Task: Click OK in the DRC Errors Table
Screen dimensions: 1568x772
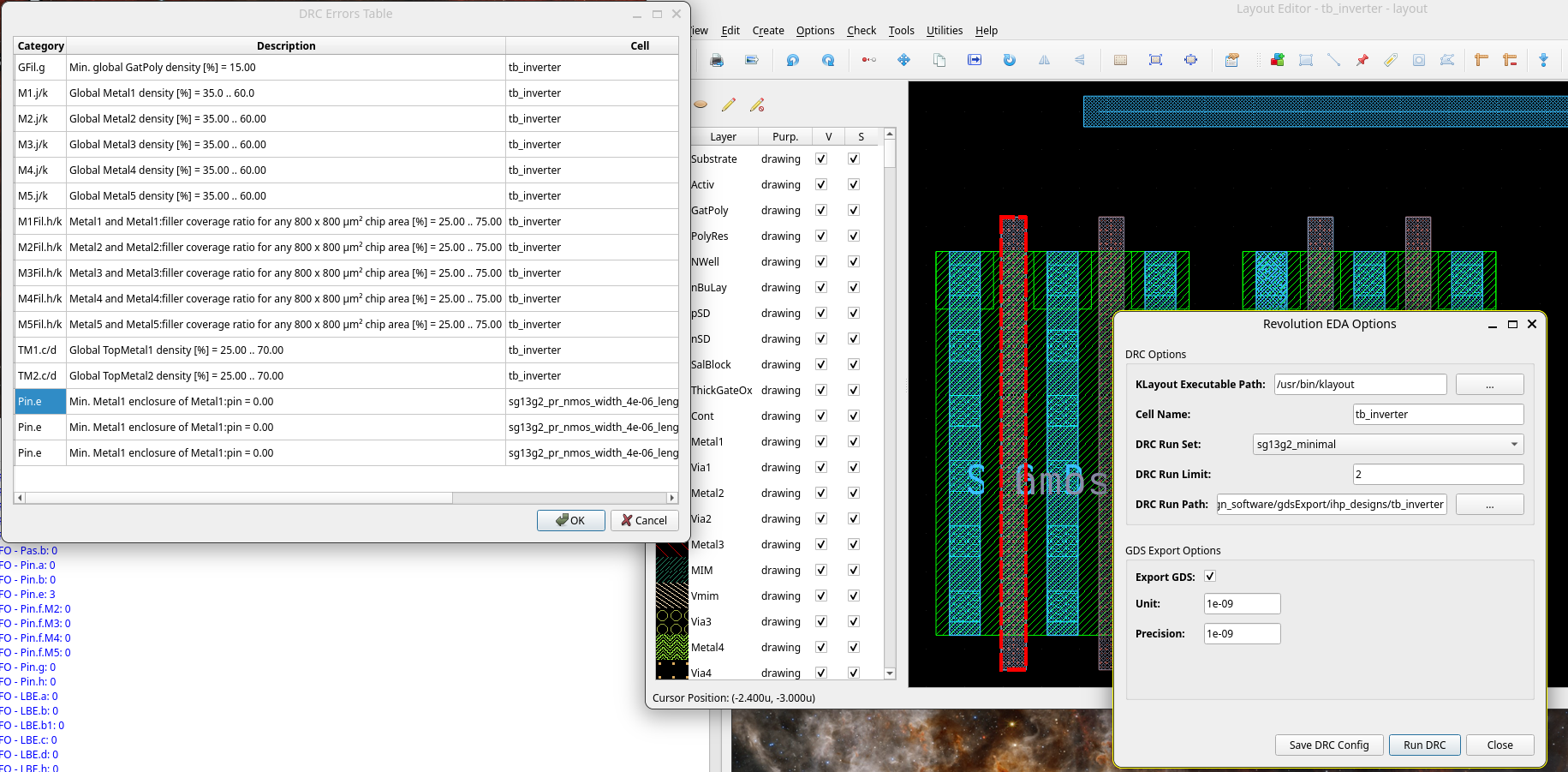Action: 570,520
